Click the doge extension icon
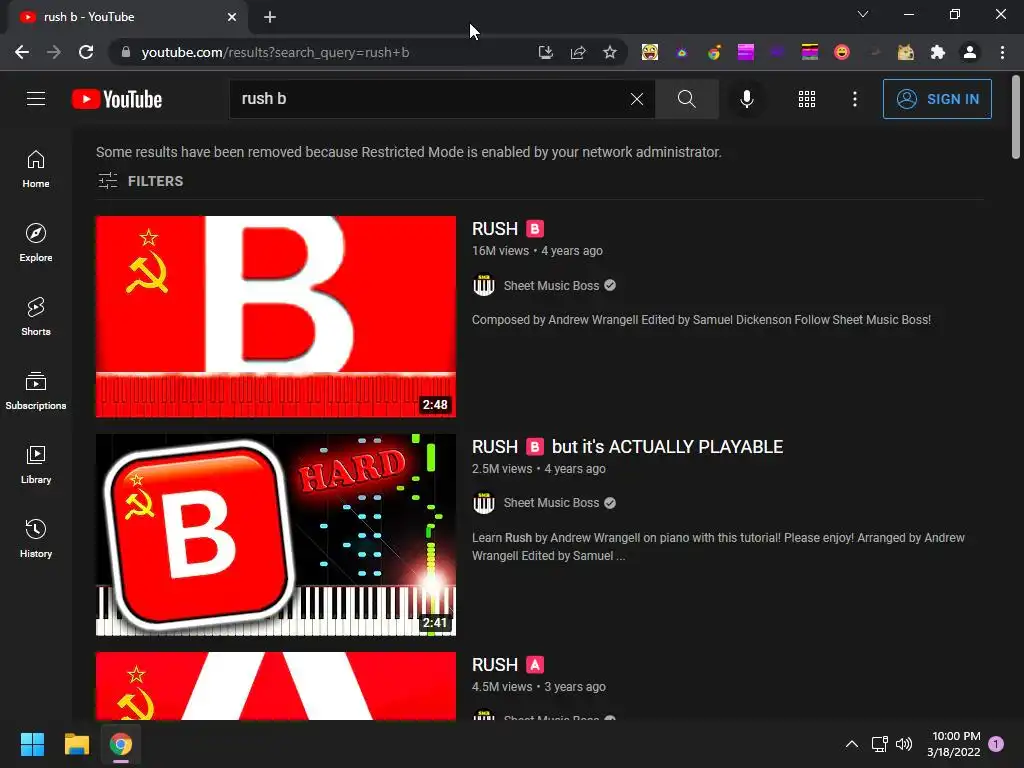This screenshot has width=1024, height=768. pos(906,52)
